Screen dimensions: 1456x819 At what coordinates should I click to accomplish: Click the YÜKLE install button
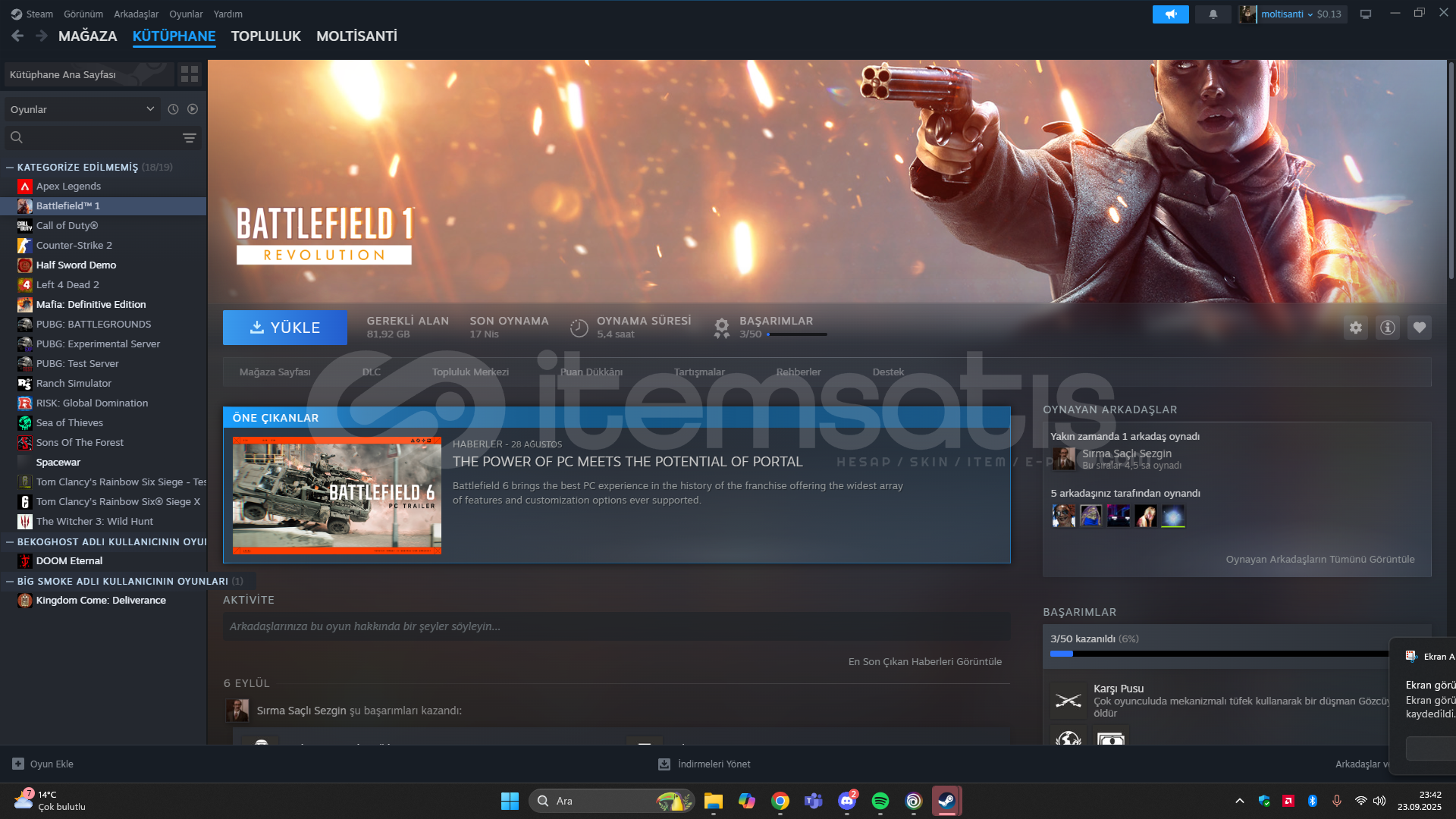[285, 328]
